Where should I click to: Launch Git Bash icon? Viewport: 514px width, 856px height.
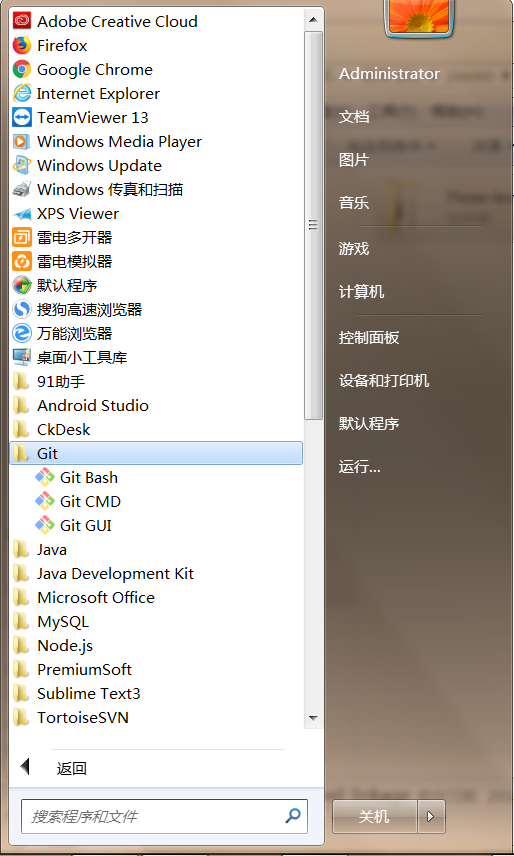(x=45, y=478)
